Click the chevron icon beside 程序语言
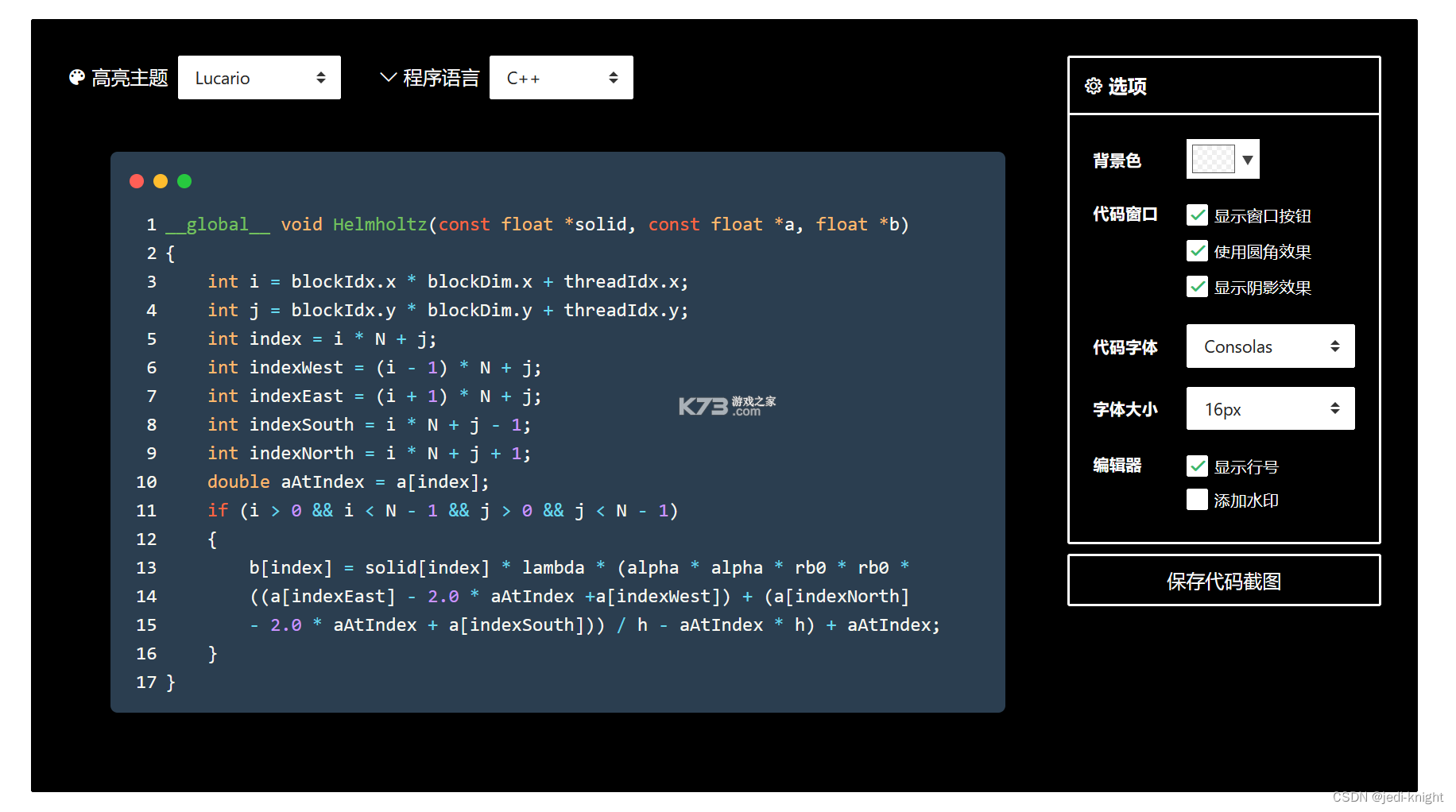This screenshot has height=812, width=1456. click(388, 77)
